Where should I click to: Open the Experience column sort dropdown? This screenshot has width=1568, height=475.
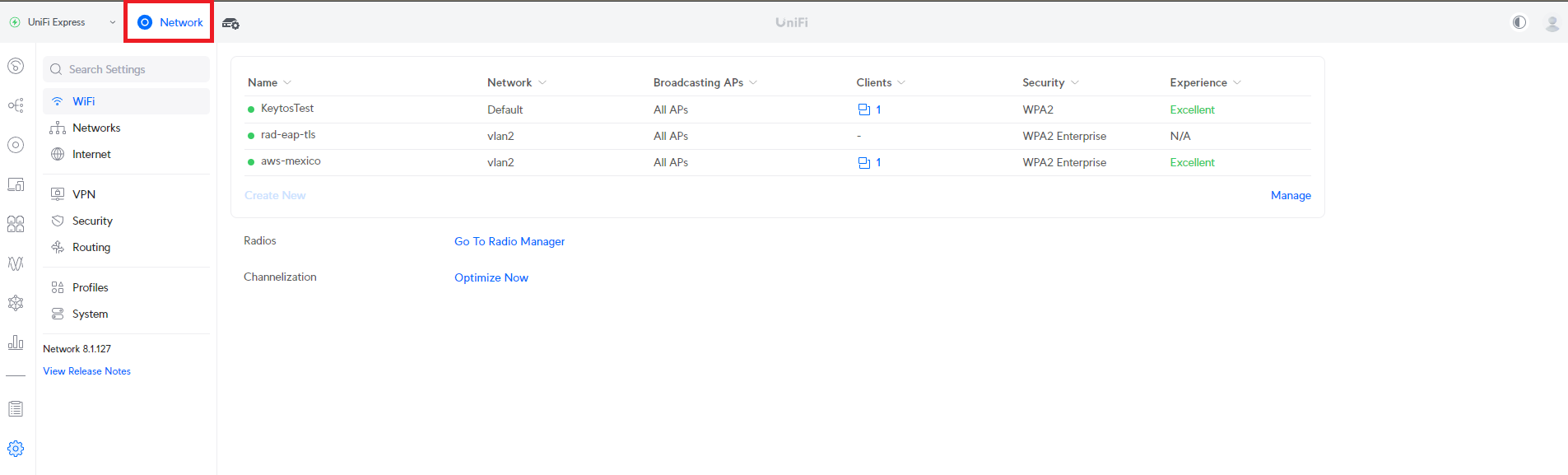[1237, 83]
